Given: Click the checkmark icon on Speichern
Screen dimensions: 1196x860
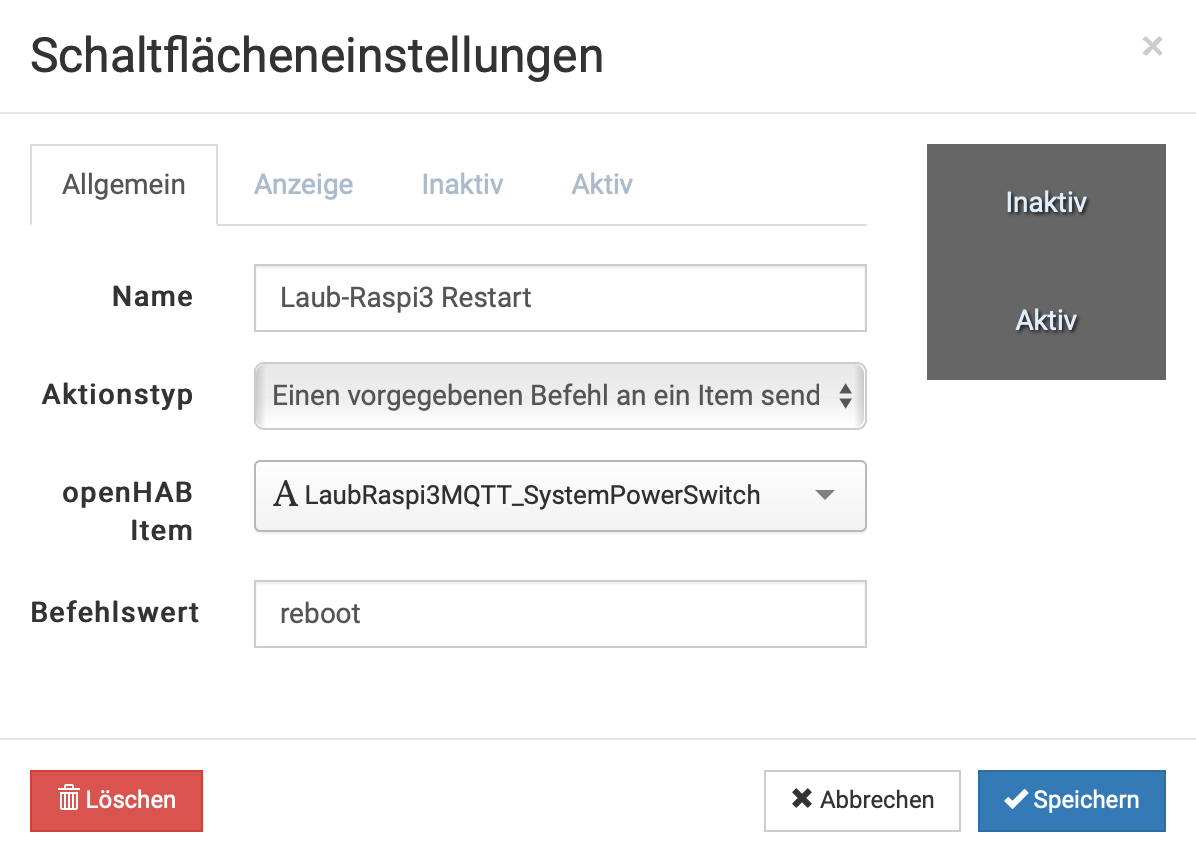Looking at the screenshot, I should (1016, 800).
